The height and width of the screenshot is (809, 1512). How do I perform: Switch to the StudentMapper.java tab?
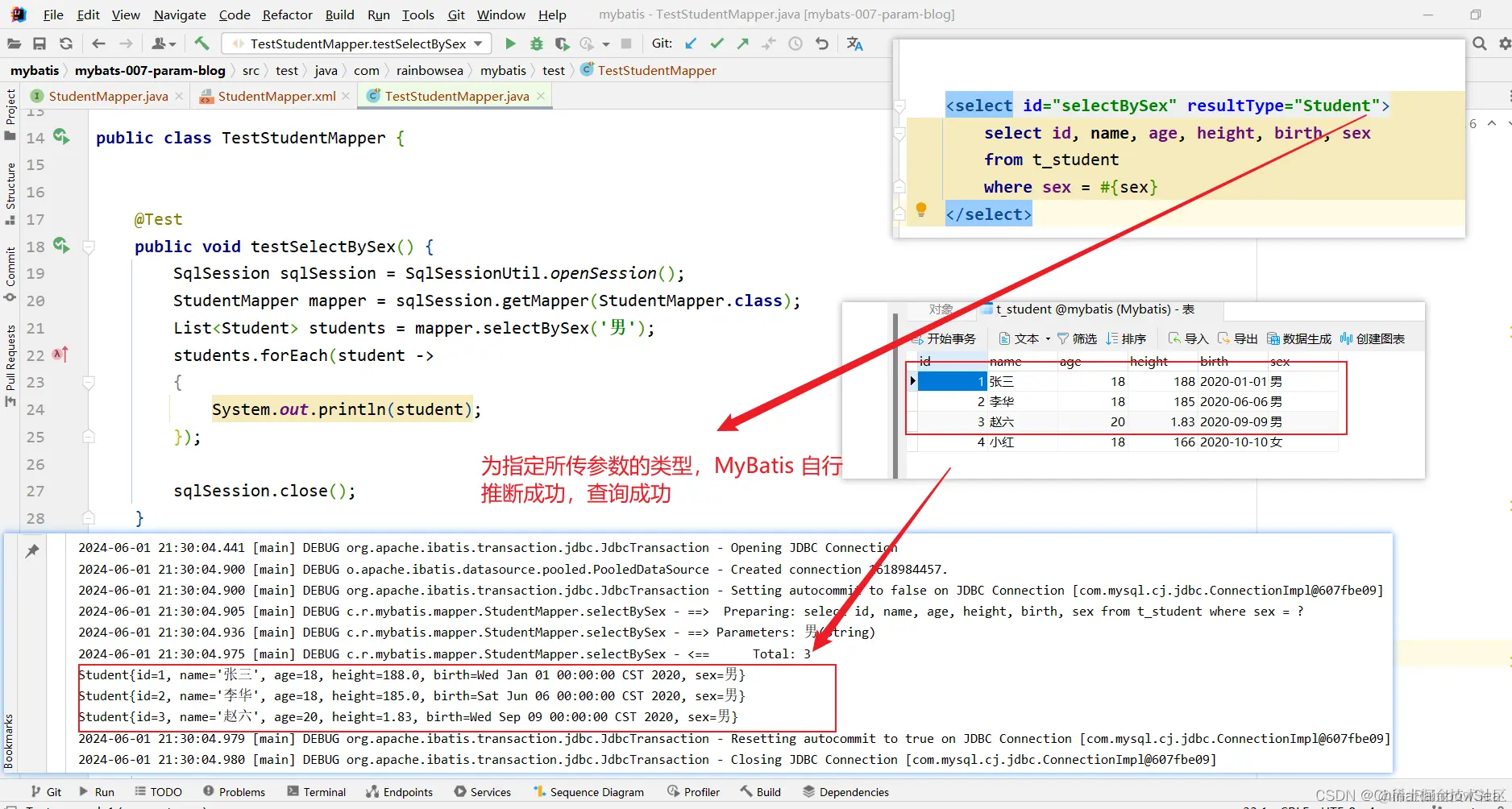pyautogui.click(x=108, y=96)
